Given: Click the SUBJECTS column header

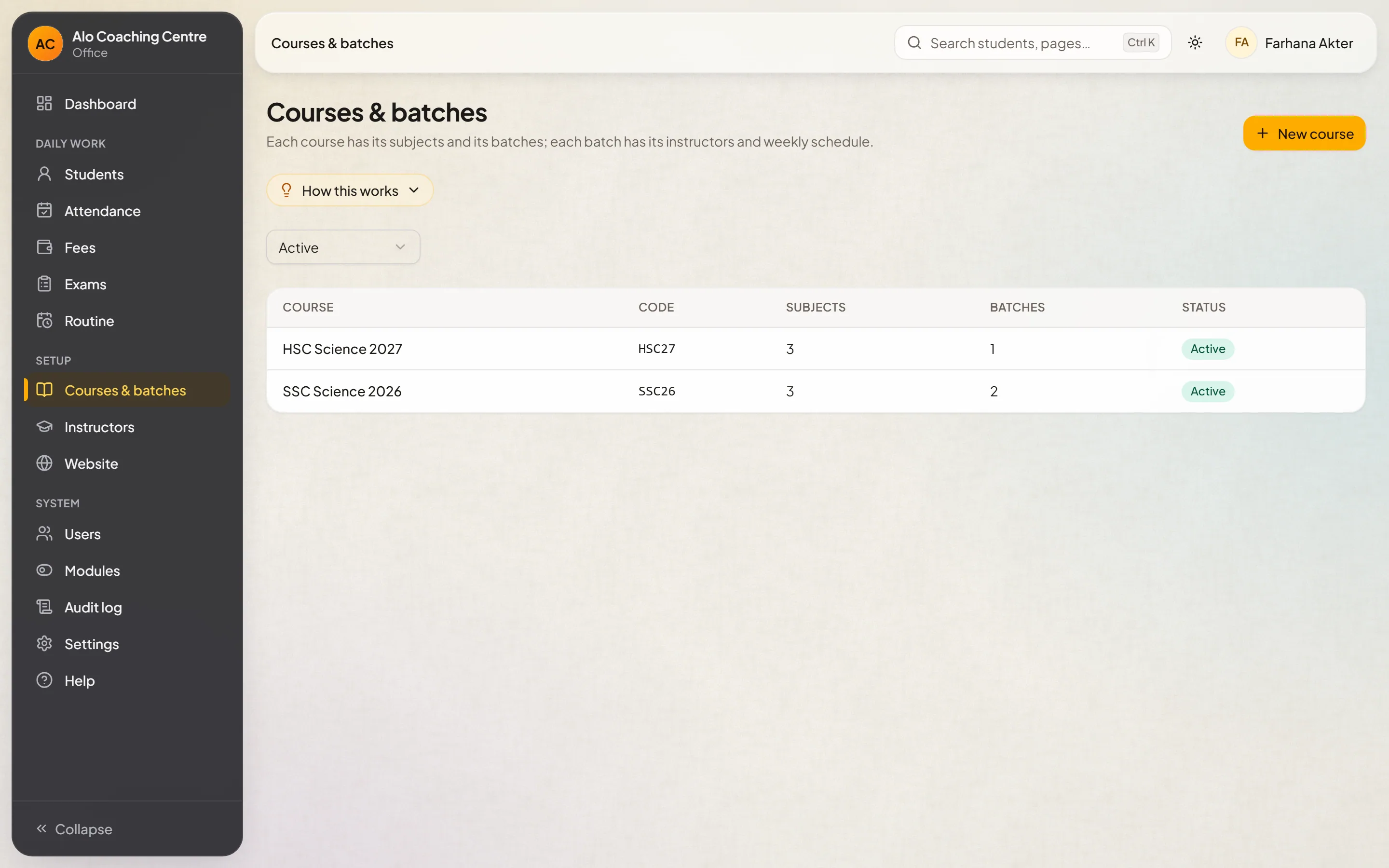Looking at the screenshot, I should pos(816,307).
